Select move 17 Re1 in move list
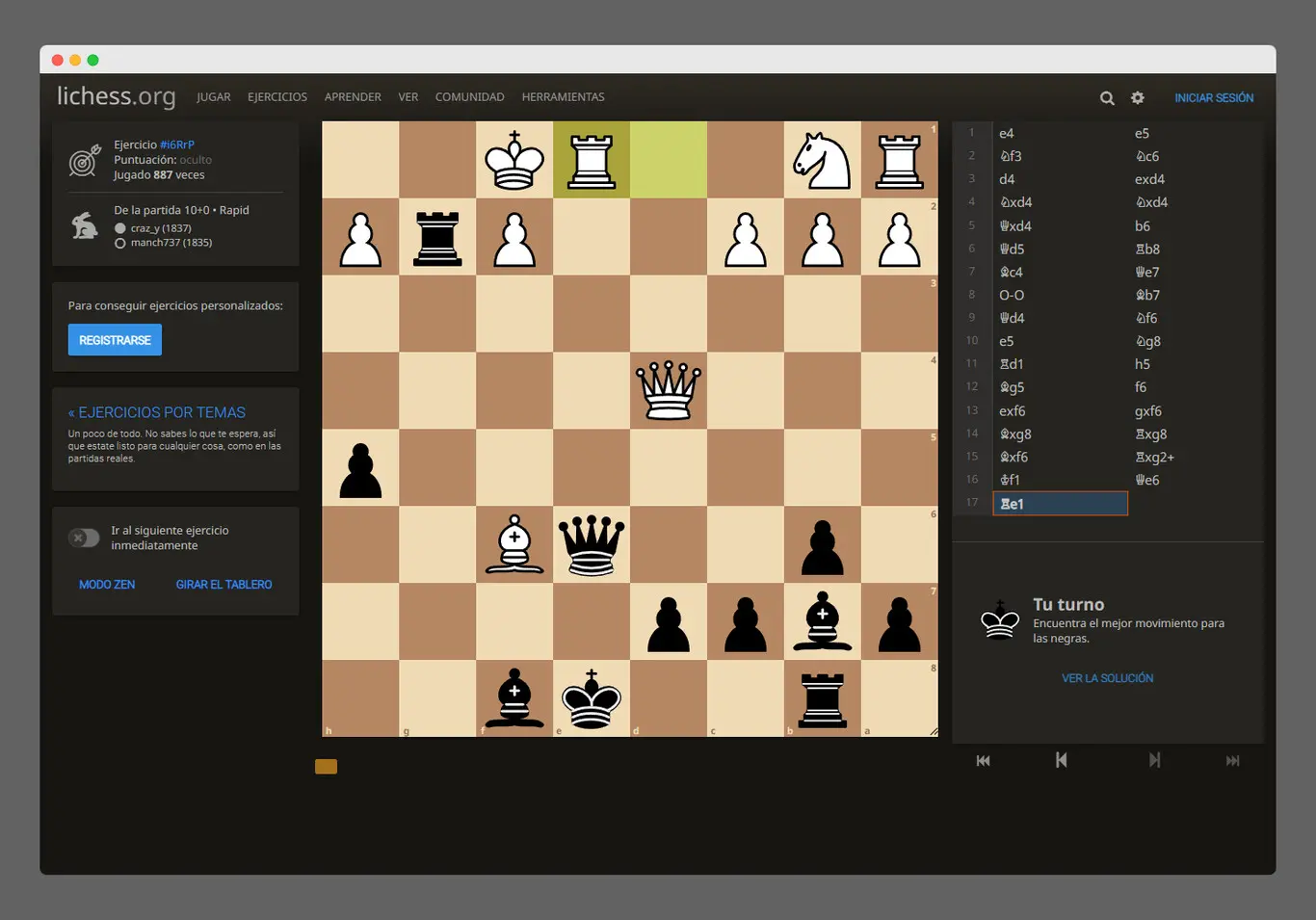This screenshot has height=920, width=1316. coord(1061,504)
